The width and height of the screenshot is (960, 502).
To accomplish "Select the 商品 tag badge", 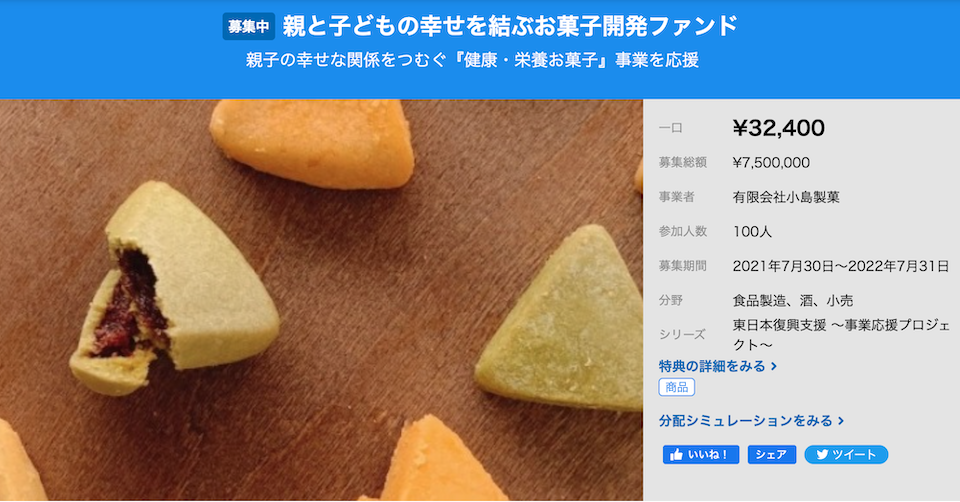I will coord(677,387).
